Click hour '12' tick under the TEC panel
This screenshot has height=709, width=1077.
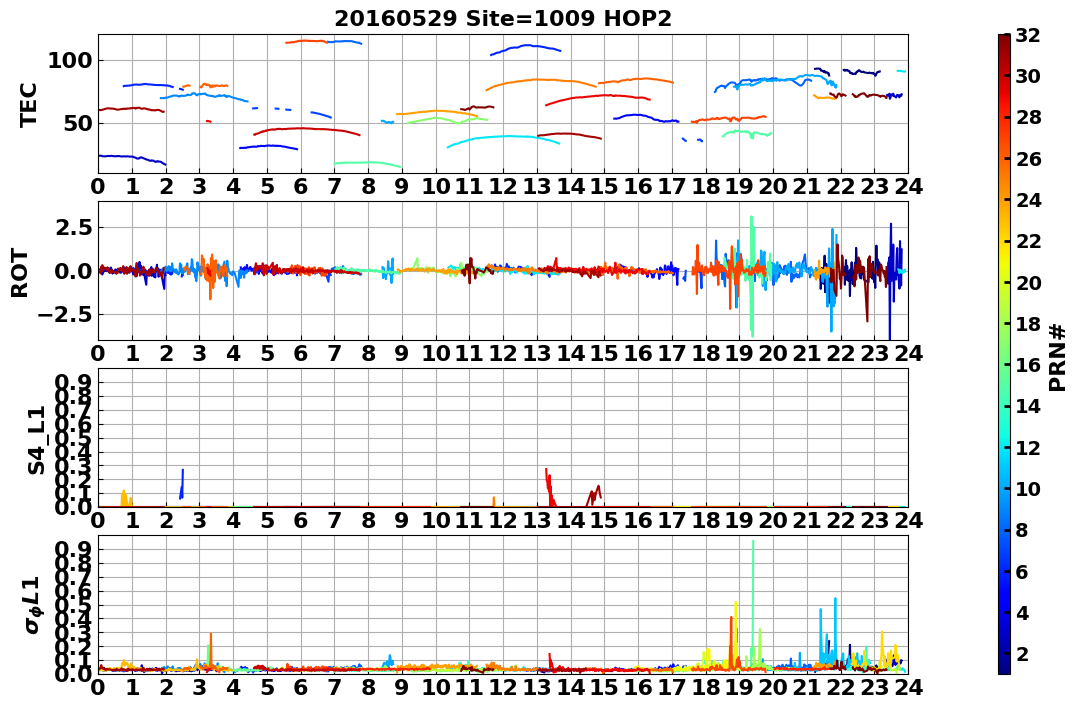(x=503, y=186)
